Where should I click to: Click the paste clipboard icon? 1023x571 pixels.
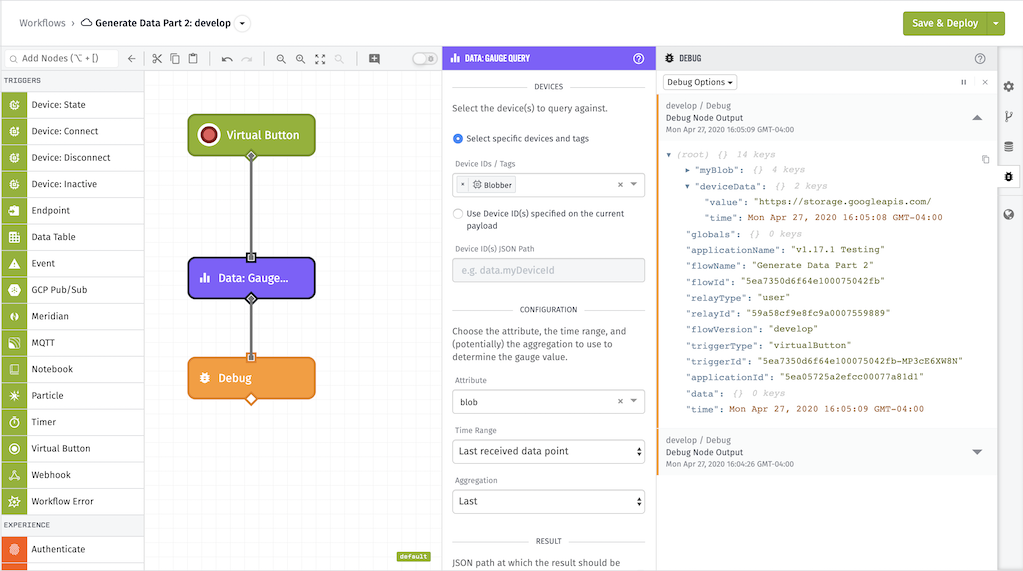tap(193, 59)
